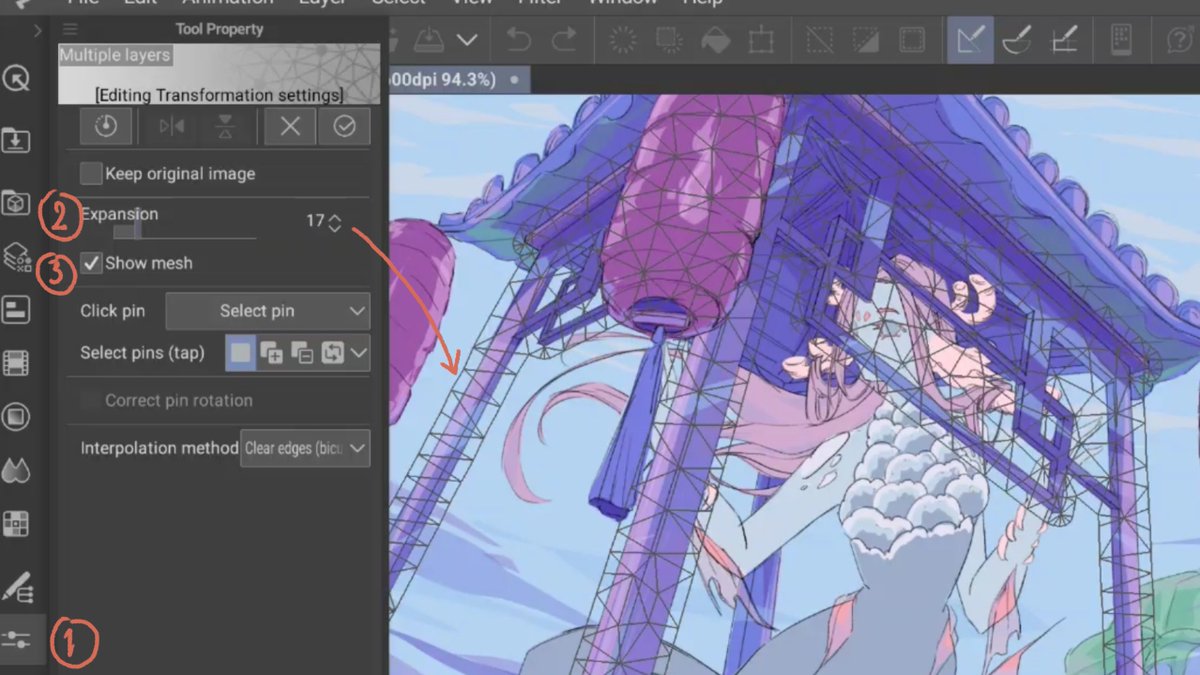Choose new selection mode for Select pins
Screen dimensions: 1200x675
click(241, 353)
